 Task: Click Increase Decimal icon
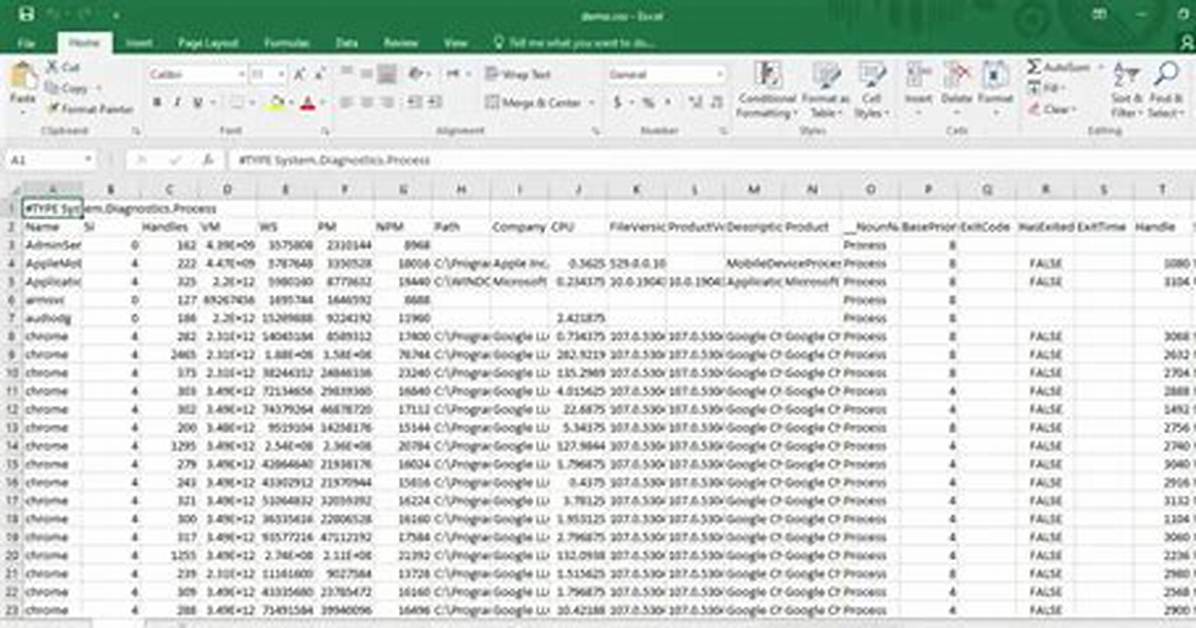click(x=696, y=102)
